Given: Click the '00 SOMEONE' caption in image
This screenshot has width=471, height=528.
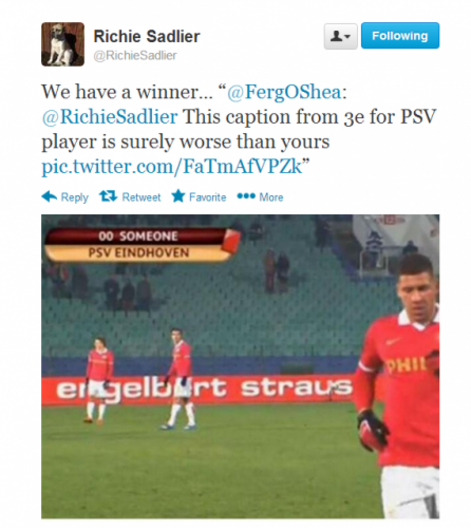Looking at the screenshot, I should coord(138,236).
